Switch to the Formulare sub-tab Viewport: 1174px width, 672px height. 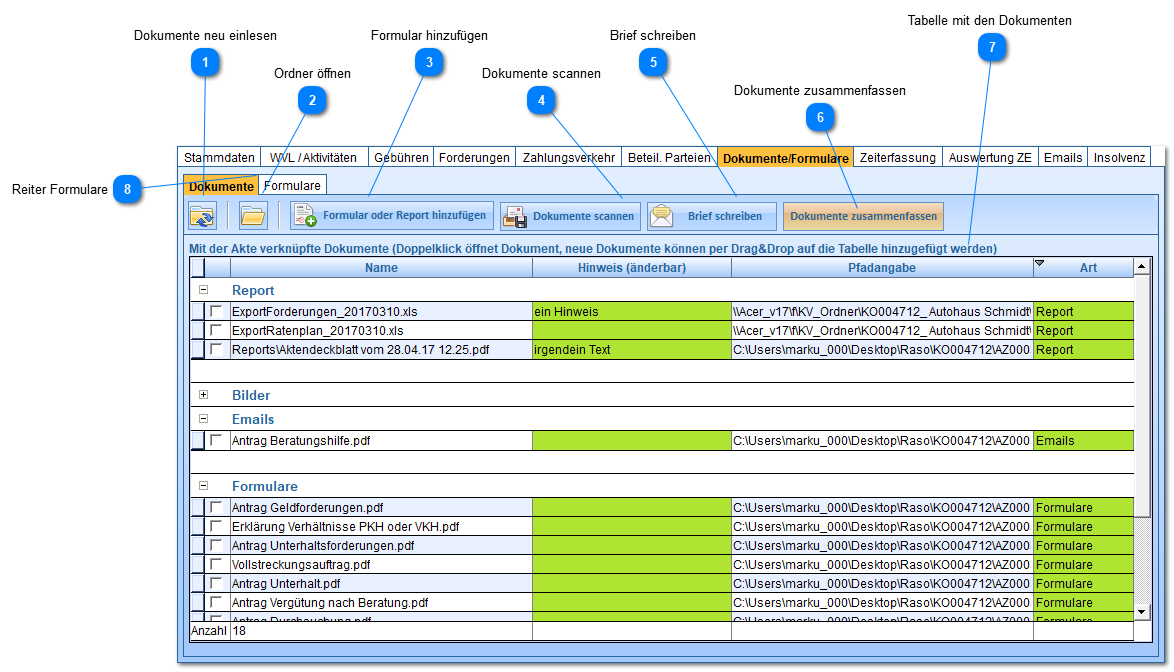292,186
